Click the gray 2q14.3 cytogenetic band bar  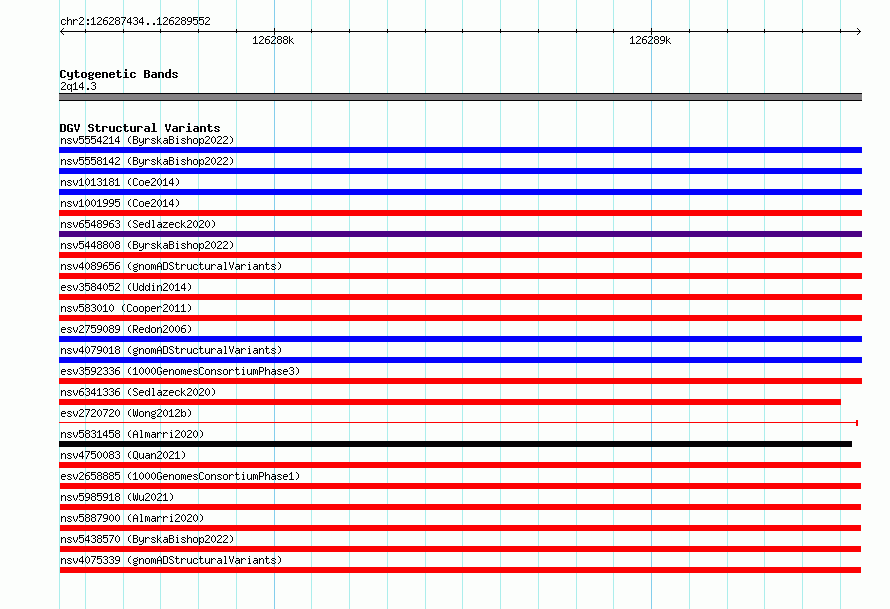[x=460, y=97]
